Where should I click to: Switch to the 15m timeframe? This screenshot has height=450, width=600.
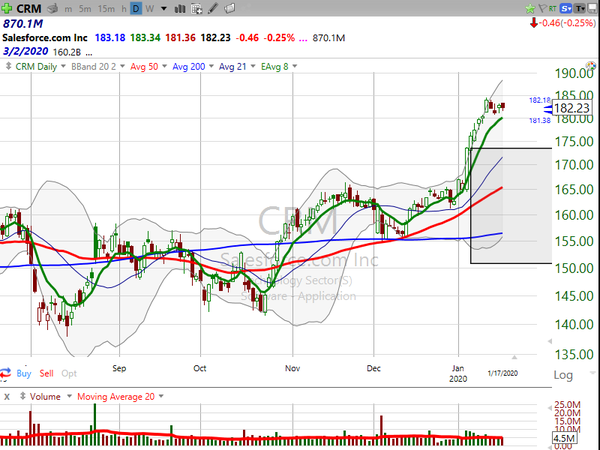pyautogui.click(x=106, y=9)
